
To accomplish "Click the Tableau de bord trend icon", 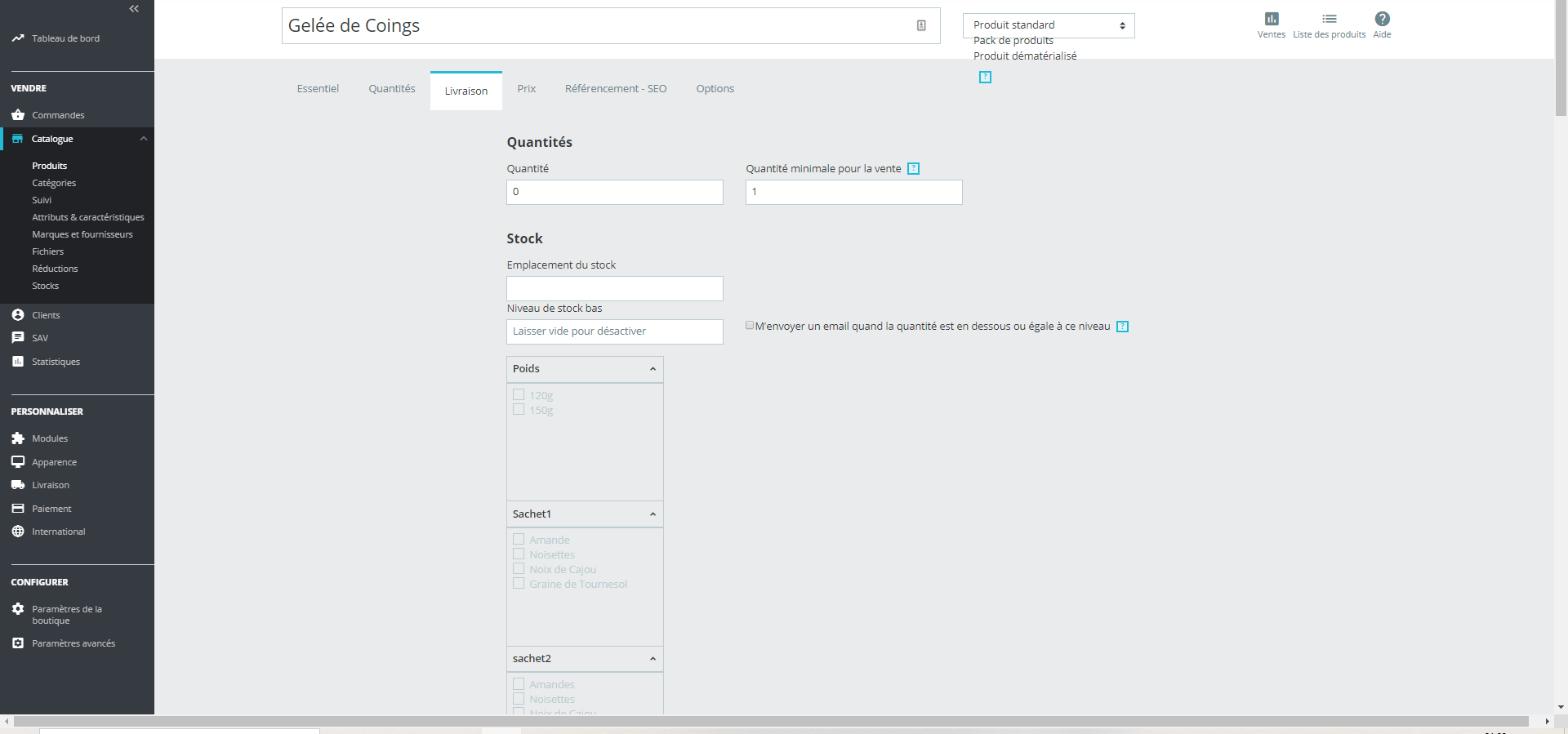I will 18,38.
